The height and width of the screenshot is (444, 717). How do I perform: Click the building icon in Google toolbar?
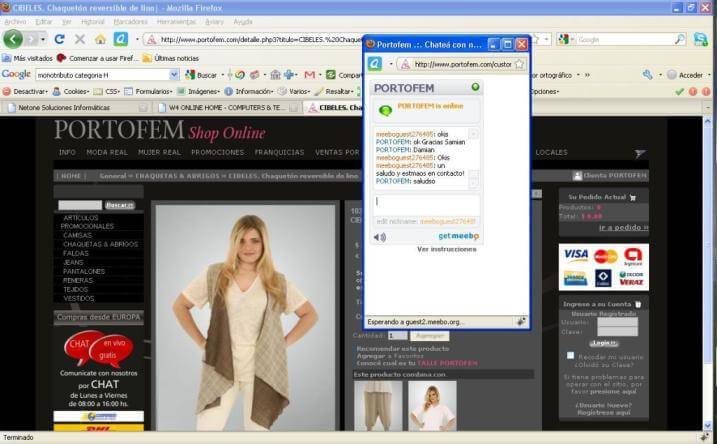pyautogui.click(x=275, y=75)
